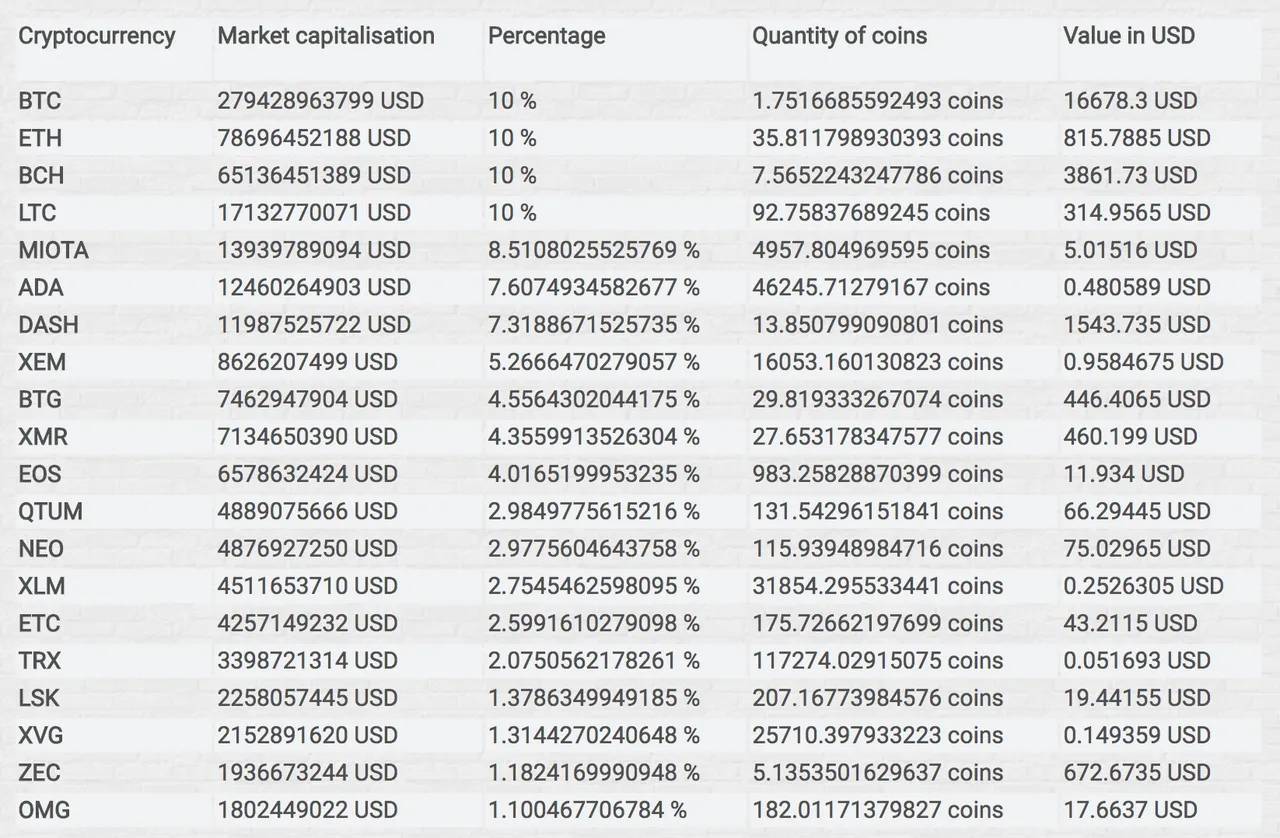The image size is (1280, 838).
Task: Click the XVG row label
Action: tap(41, 736)
